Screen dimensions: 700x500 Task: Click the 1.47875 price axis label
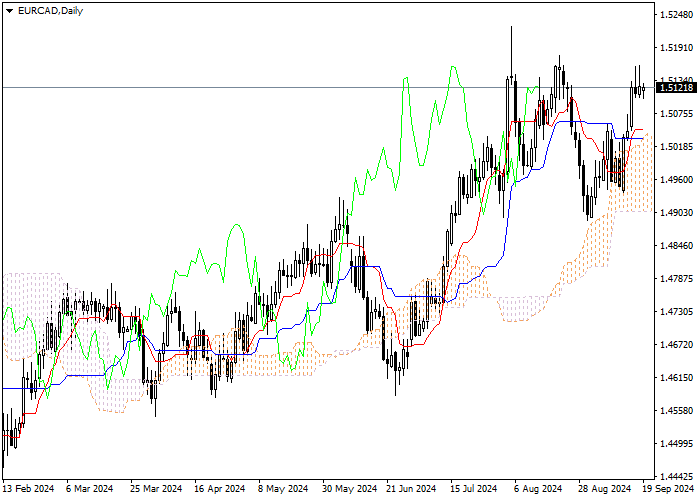(x=676, y=279)
